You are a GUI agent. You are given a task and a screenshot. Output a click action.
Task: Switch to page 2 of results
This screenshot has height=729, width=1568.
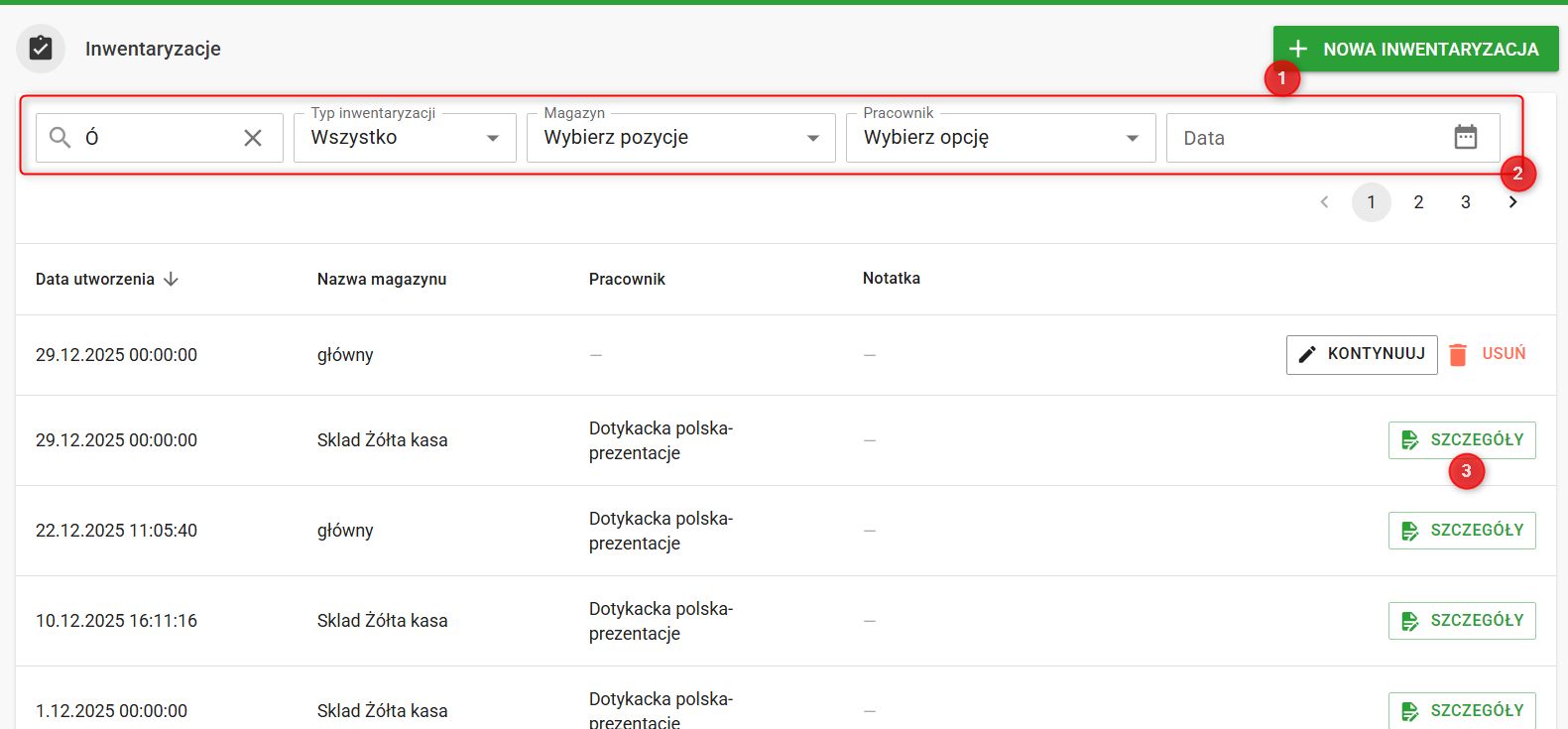(x=1418, y=202)
